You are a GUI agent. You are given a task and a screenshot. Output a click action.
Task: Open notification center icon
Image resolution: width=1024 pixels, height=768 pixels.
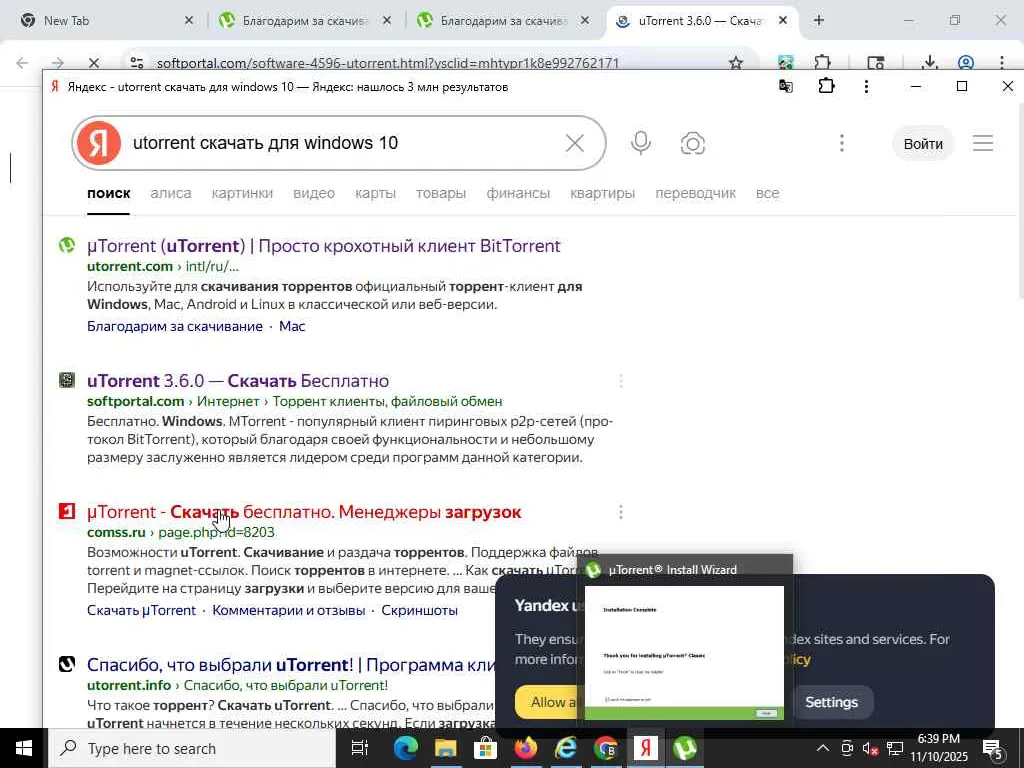pyautogui.click(x=993, y=748)
